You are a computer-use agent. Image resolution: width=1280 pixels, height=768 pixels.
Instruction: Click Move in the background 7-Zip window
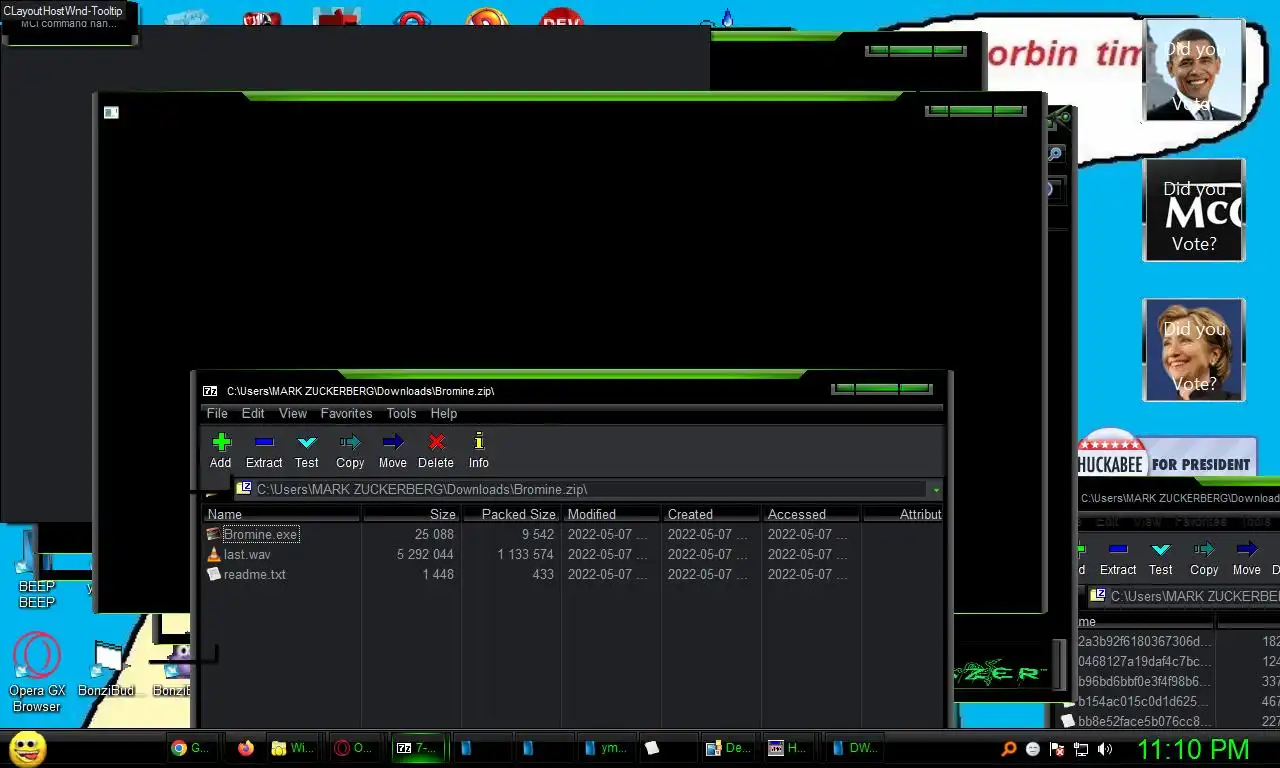pos(1246,558)
